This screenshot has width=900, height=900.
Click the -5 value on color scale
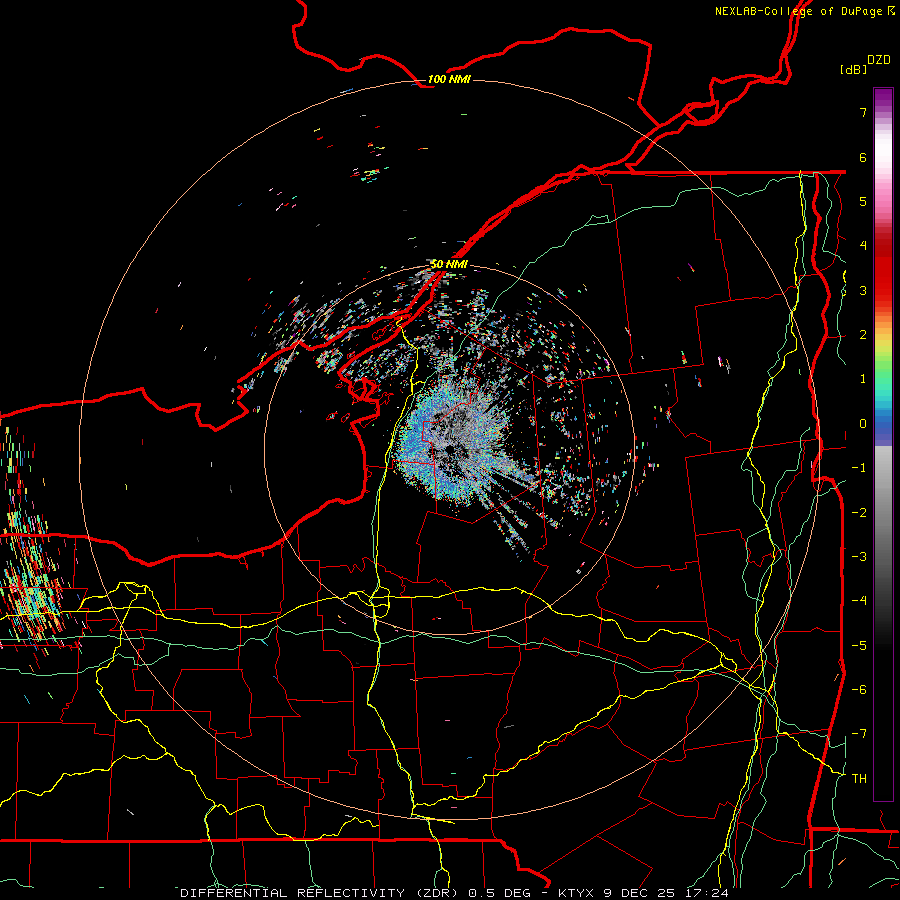click(x=859, y=646)
